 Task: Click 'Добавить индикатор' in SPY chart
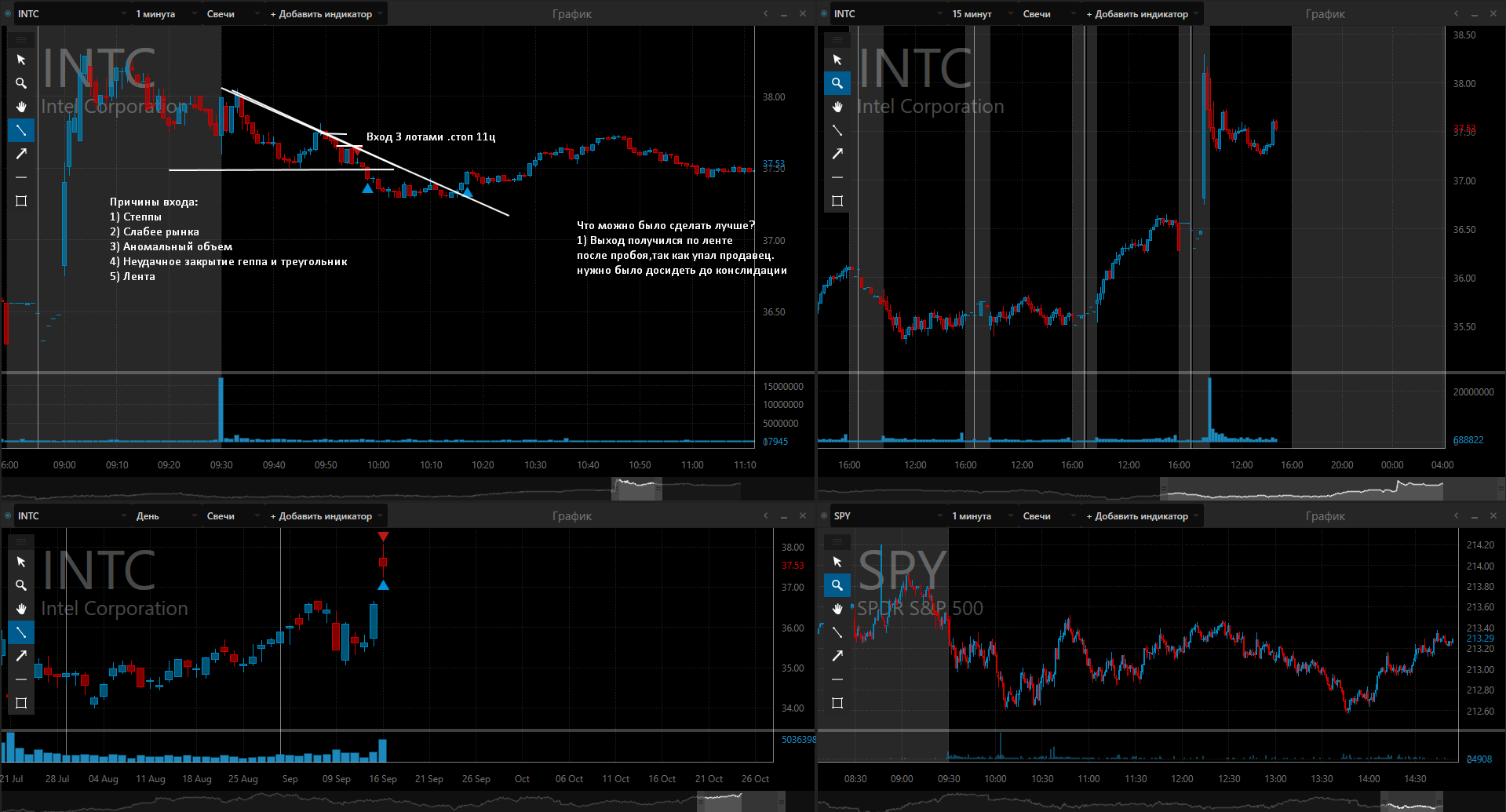[x=1142, y=516]
